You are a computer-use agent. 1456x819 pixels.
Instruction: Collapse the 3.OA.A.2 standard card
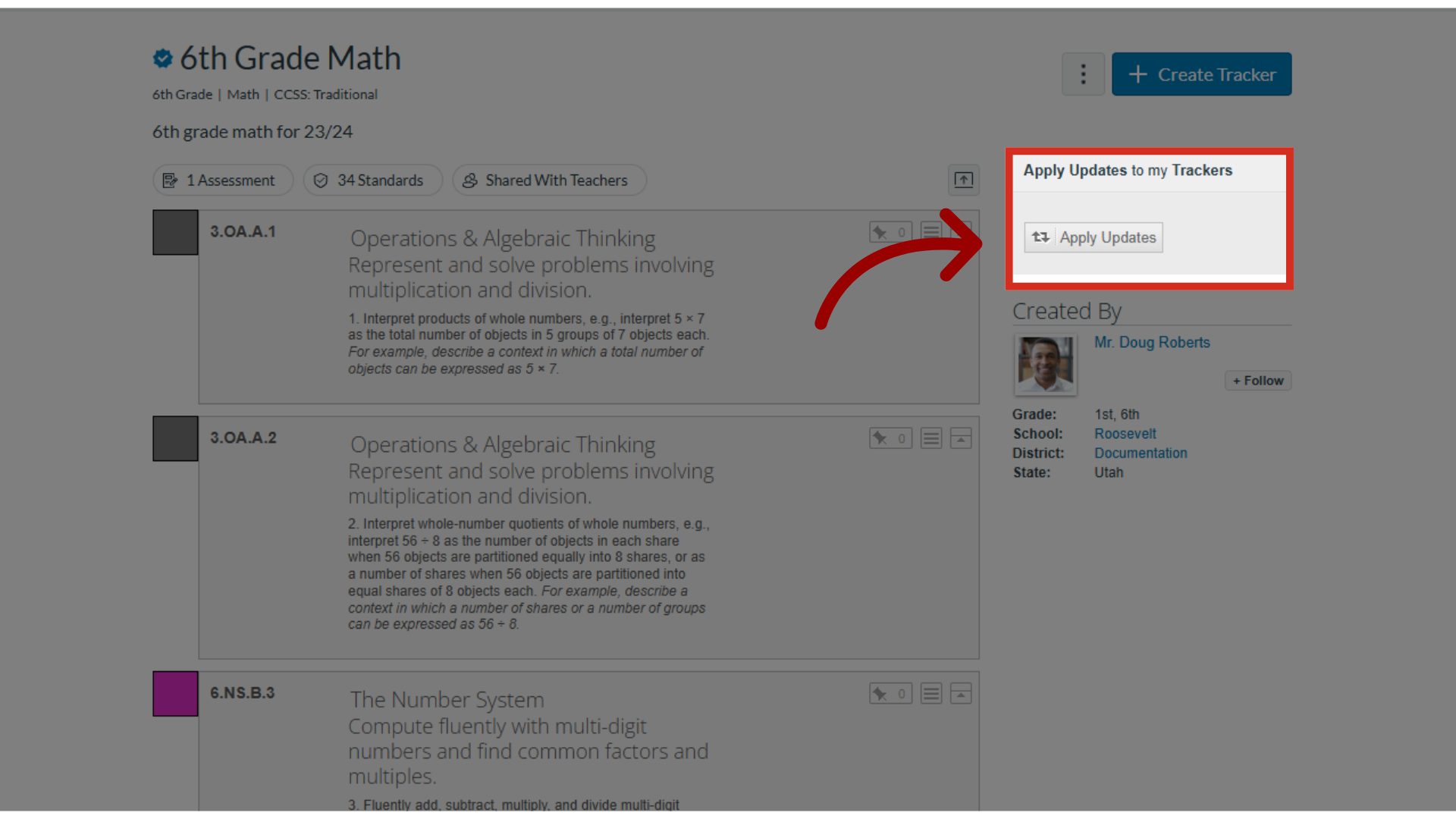click(x=961, y=438)
